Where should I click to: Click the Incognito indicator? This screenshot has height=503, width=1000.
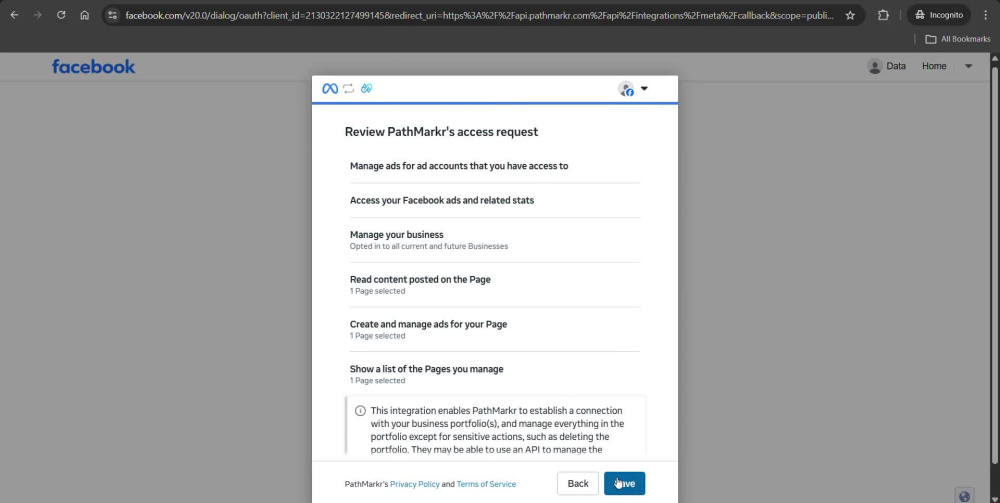tap(939, 15)
